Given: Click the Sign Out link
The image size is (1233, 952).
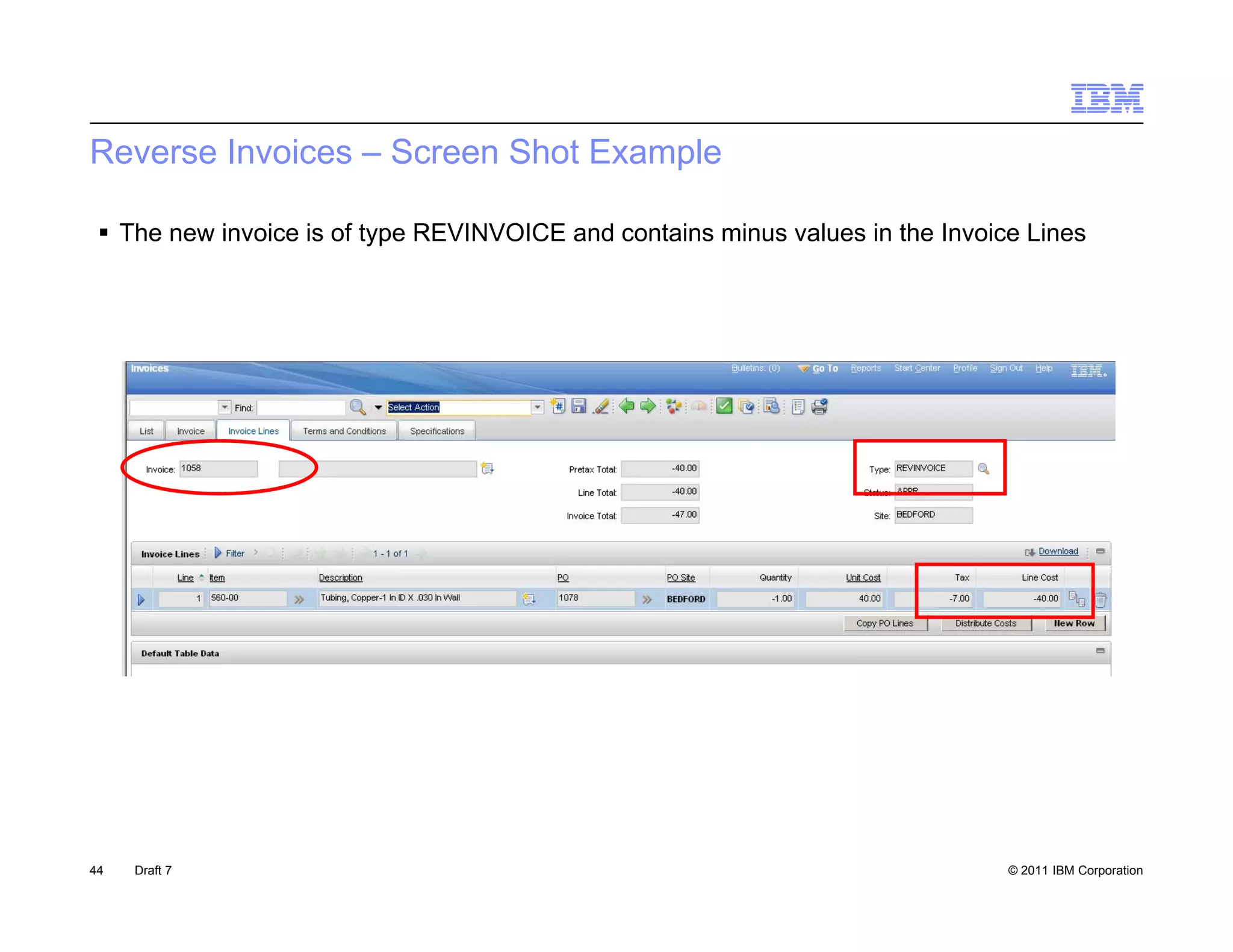Looking at the screenshot, I should click(1006, 368).
